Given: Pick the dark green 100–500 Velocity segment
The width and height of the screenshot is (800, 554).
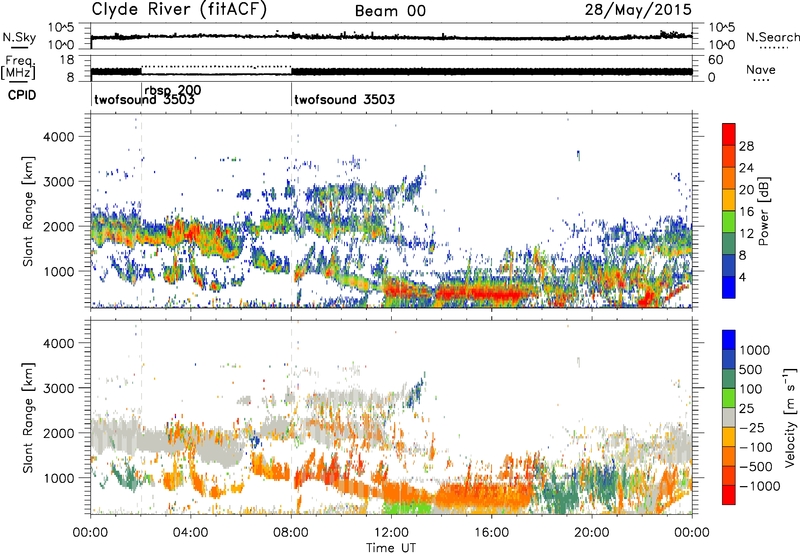Looking at the screenshot, I should [729, 379].
